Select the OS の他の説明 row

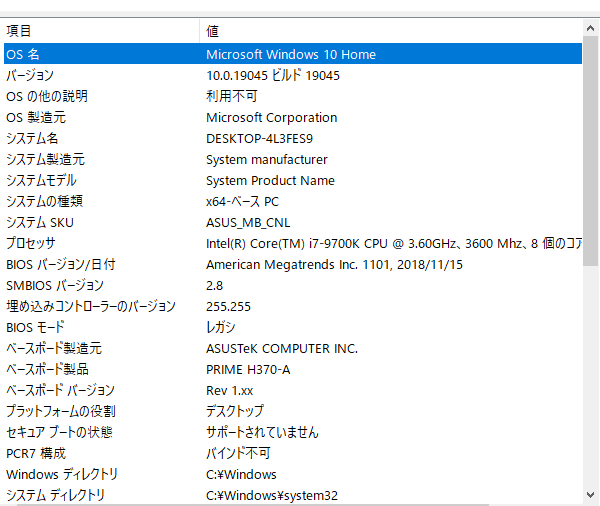pos(293,96)
